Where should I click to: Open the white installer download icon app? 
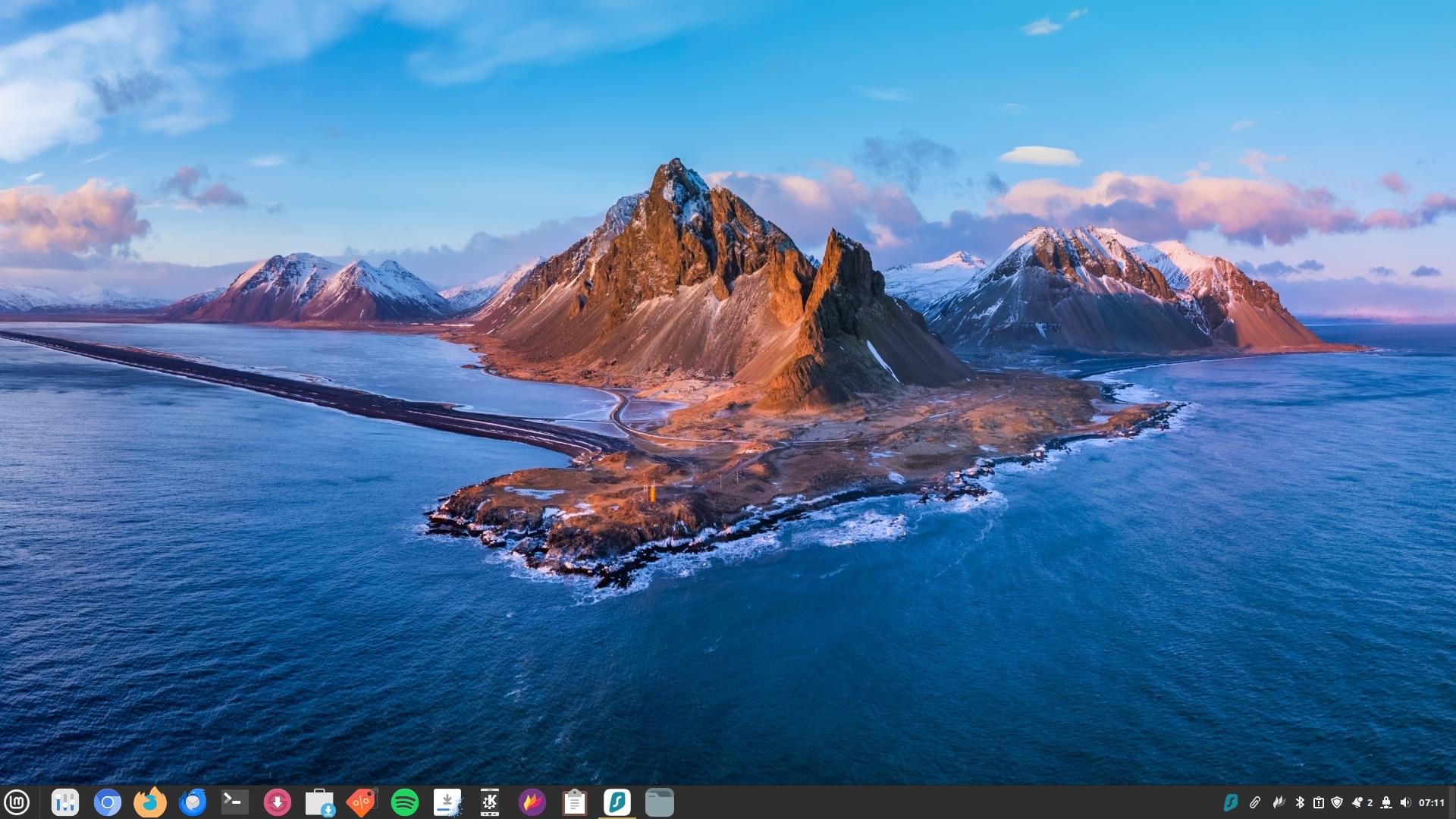447,802
